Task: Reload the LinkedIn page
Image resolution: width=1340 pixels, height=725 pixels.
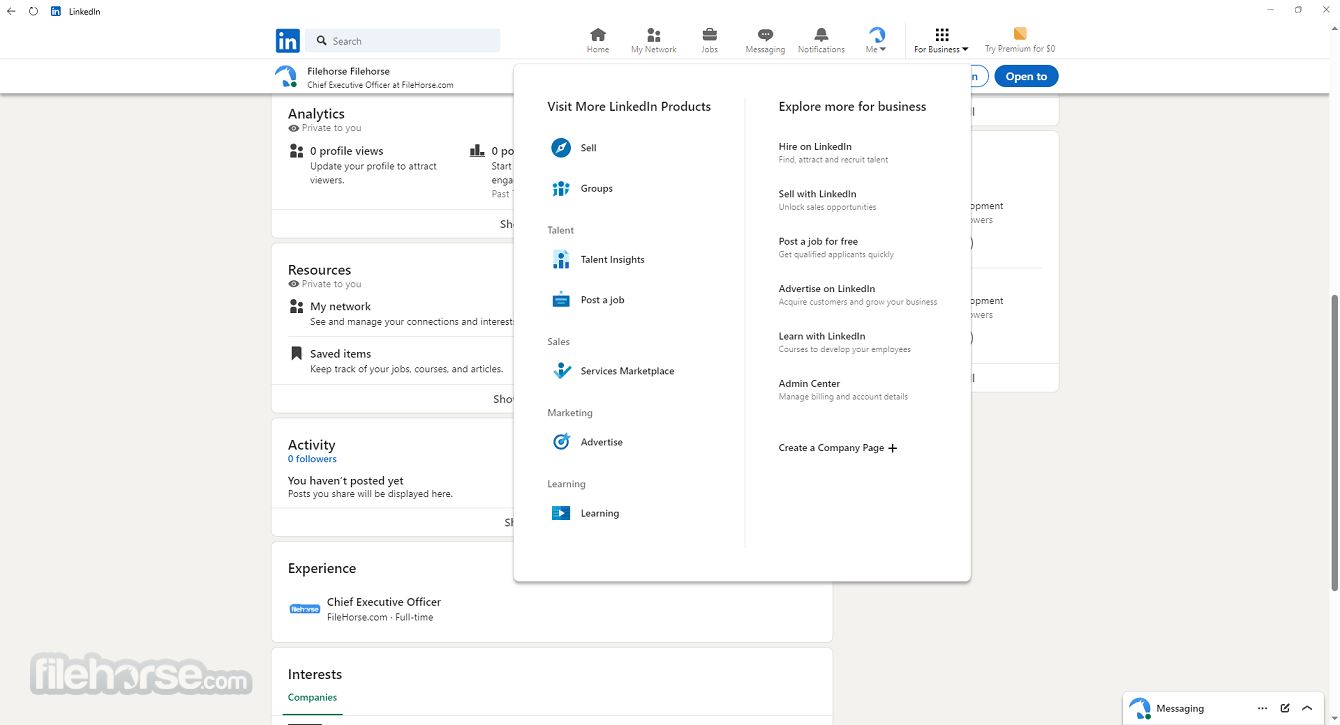Action: (x=33, y=11)
